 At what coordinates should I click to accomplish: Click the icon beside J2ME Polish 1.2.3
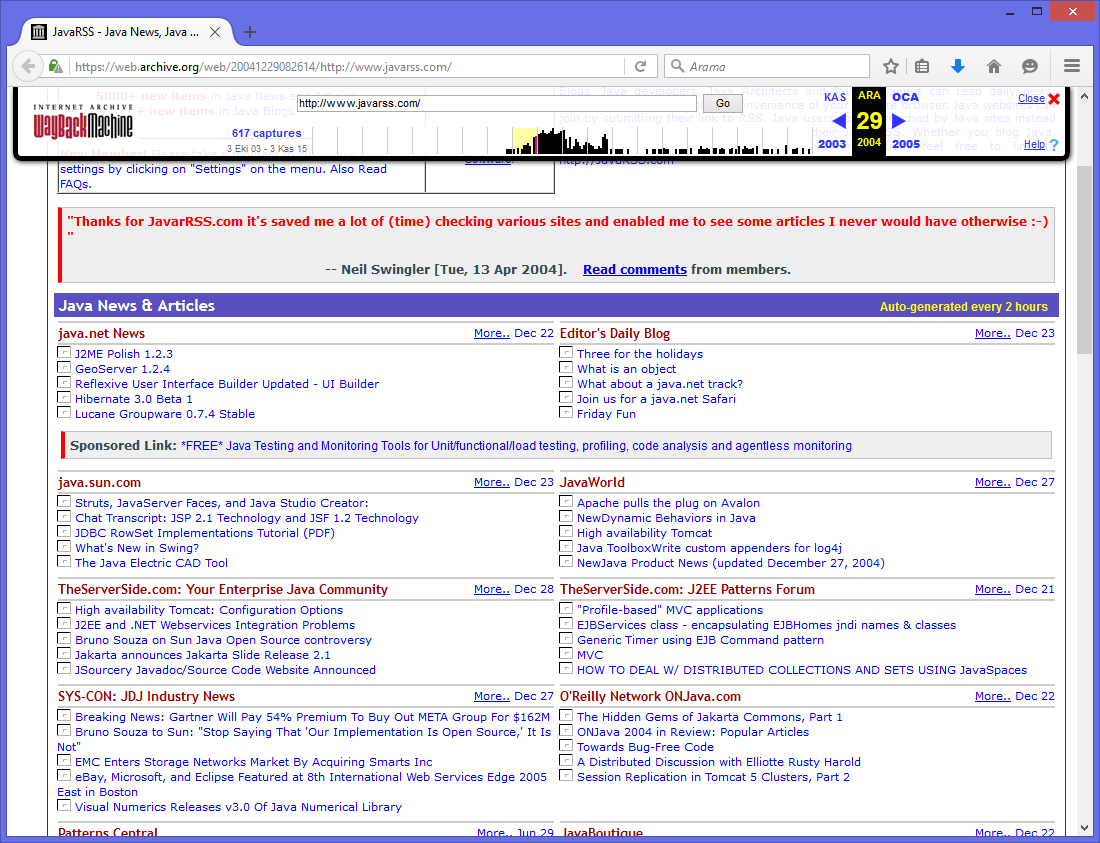coord(64,353)
